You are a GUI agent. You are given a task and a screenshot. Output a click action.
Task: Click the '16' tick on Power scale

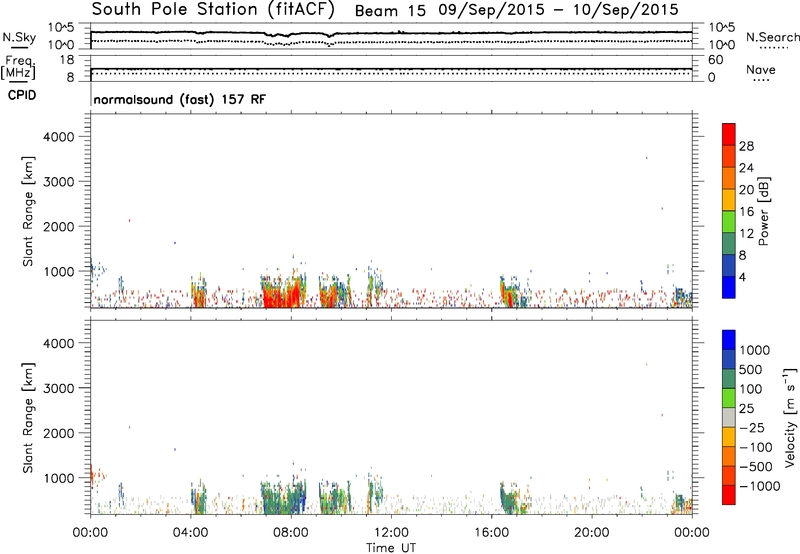click(746, 211)
